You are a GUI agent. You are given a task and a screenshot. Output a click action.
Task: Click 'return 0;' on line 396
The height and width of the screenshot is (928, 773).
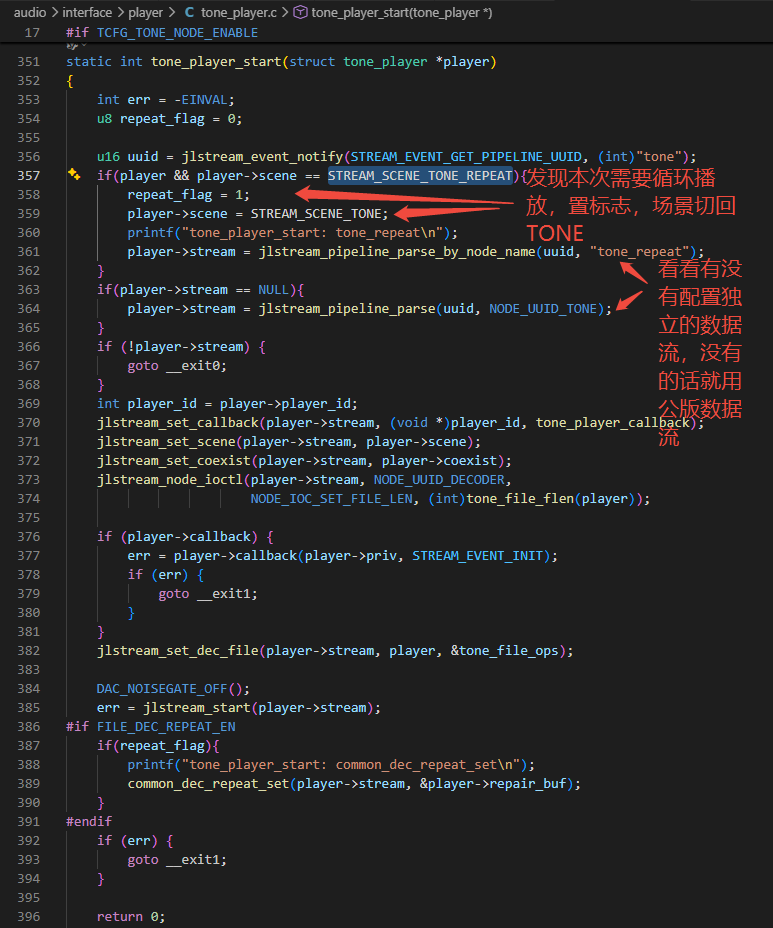click(131, 917)
